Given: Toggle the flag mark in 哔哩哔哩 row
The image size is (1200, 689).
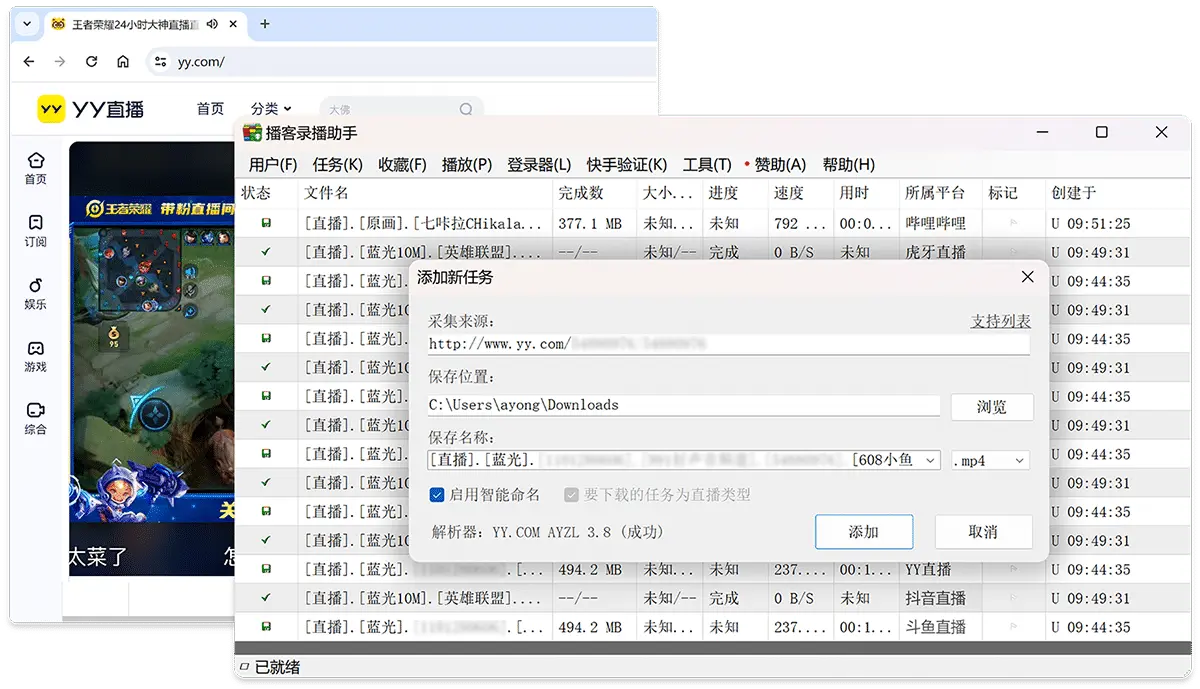Looking at the screenshot, I should point(1013,224).
